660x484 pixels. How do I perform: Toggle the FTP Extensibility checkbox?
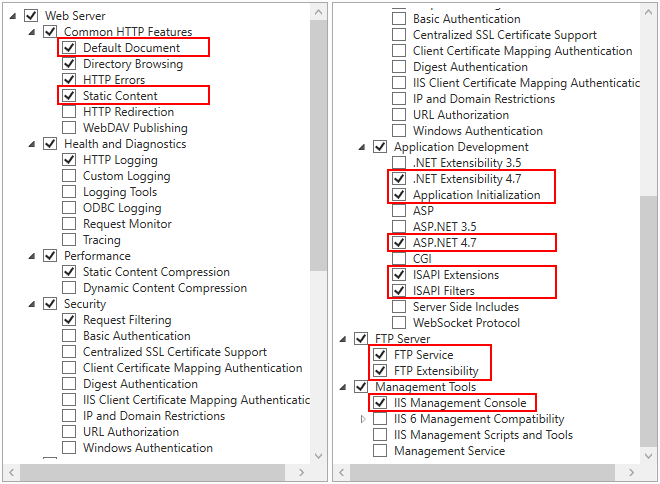[x=380, y=371]
